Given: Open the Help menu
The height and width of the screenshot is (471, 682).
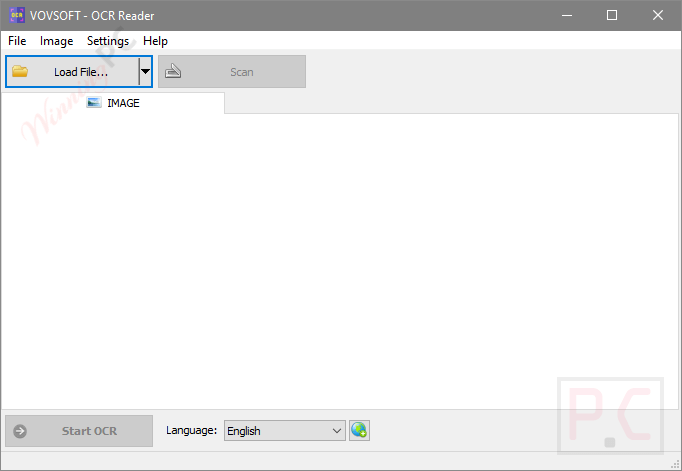Looking at the screenshot, I should [x=155, y=41].
